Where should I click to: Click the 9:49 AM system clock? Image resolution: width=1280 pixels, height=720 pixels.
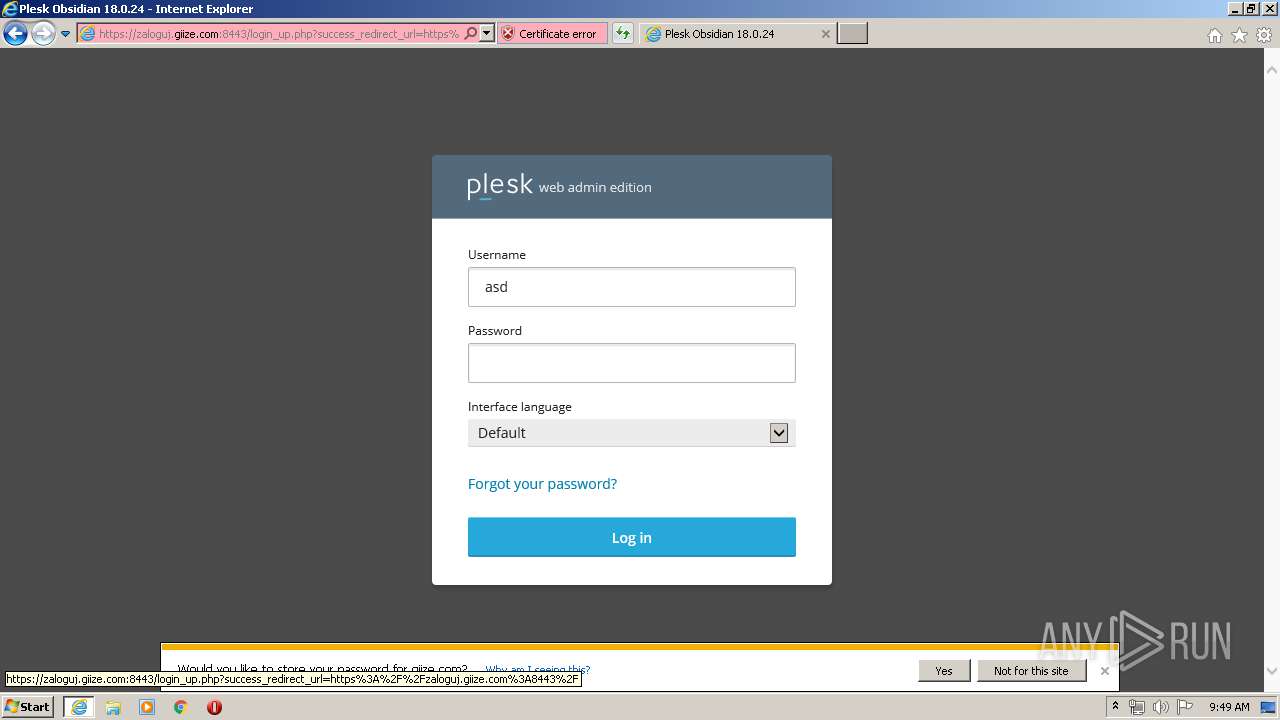(x=1229, y=707)
